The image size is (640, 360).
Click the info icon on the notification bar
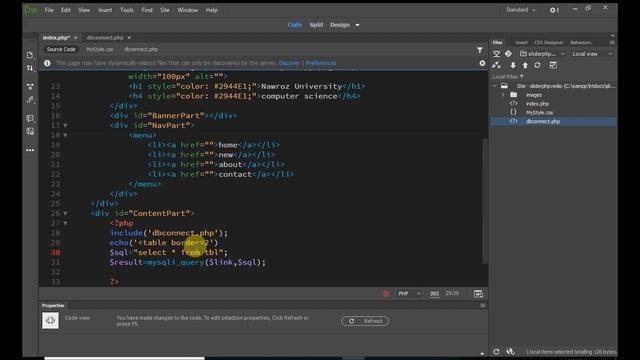point(47,63)
